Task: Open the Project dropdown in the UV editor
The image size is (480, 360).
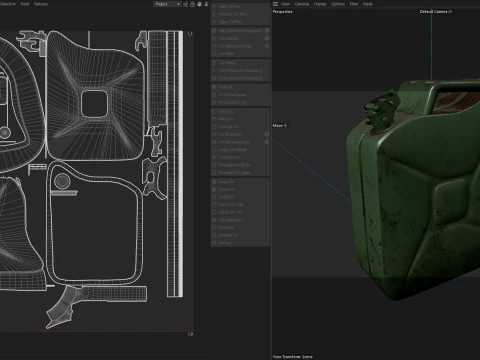Action: pos(167,4)
